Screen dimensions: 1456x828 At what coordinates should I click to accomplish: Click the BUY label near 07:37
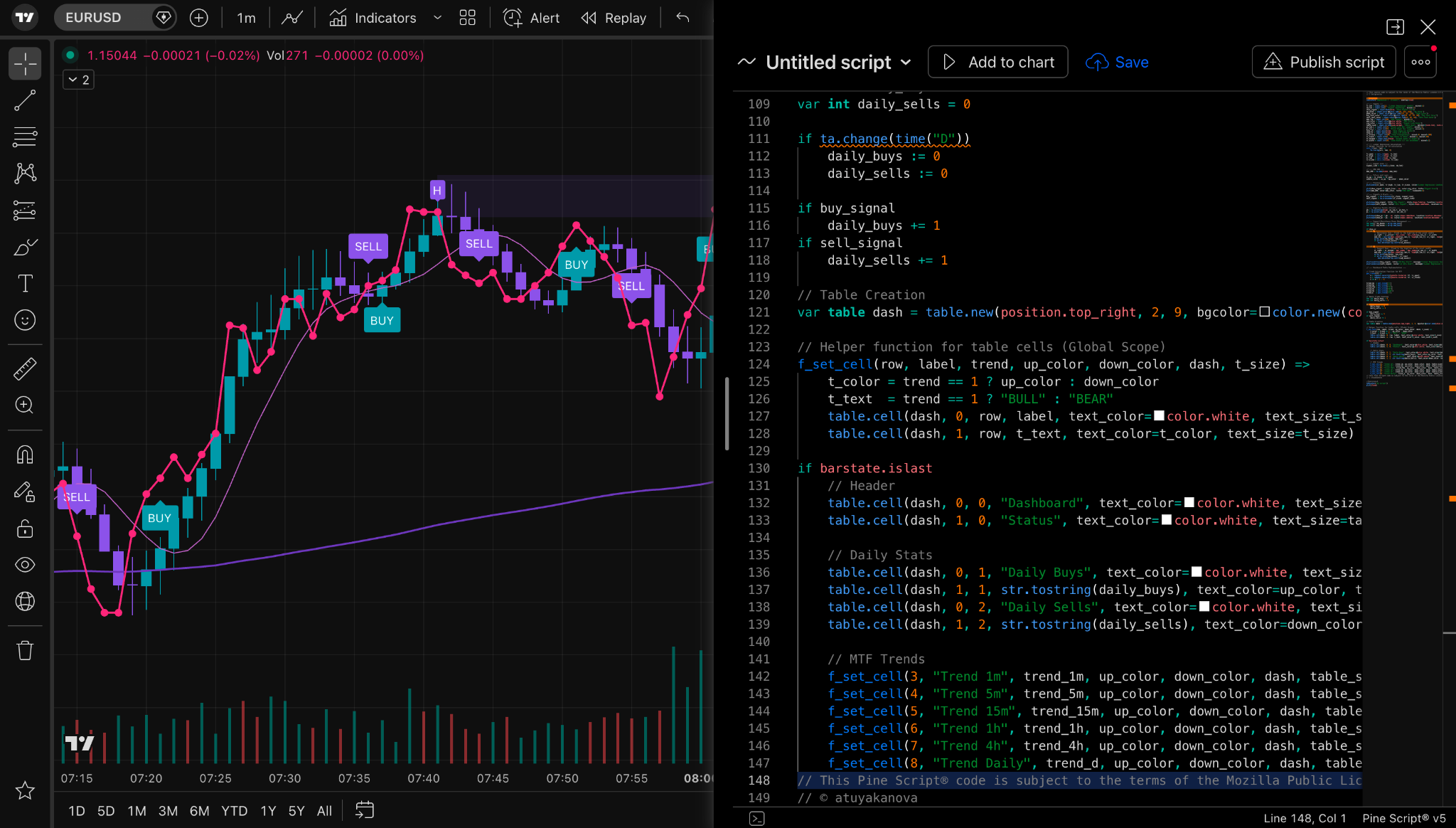[382, 319]
